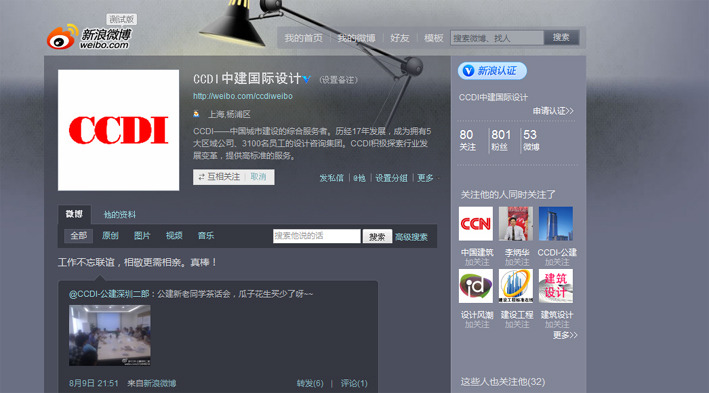The width and height of the screenshot is (709, 393).
Task: Open 设计风潮 id avatar
Action: click(x=476, y=286)
